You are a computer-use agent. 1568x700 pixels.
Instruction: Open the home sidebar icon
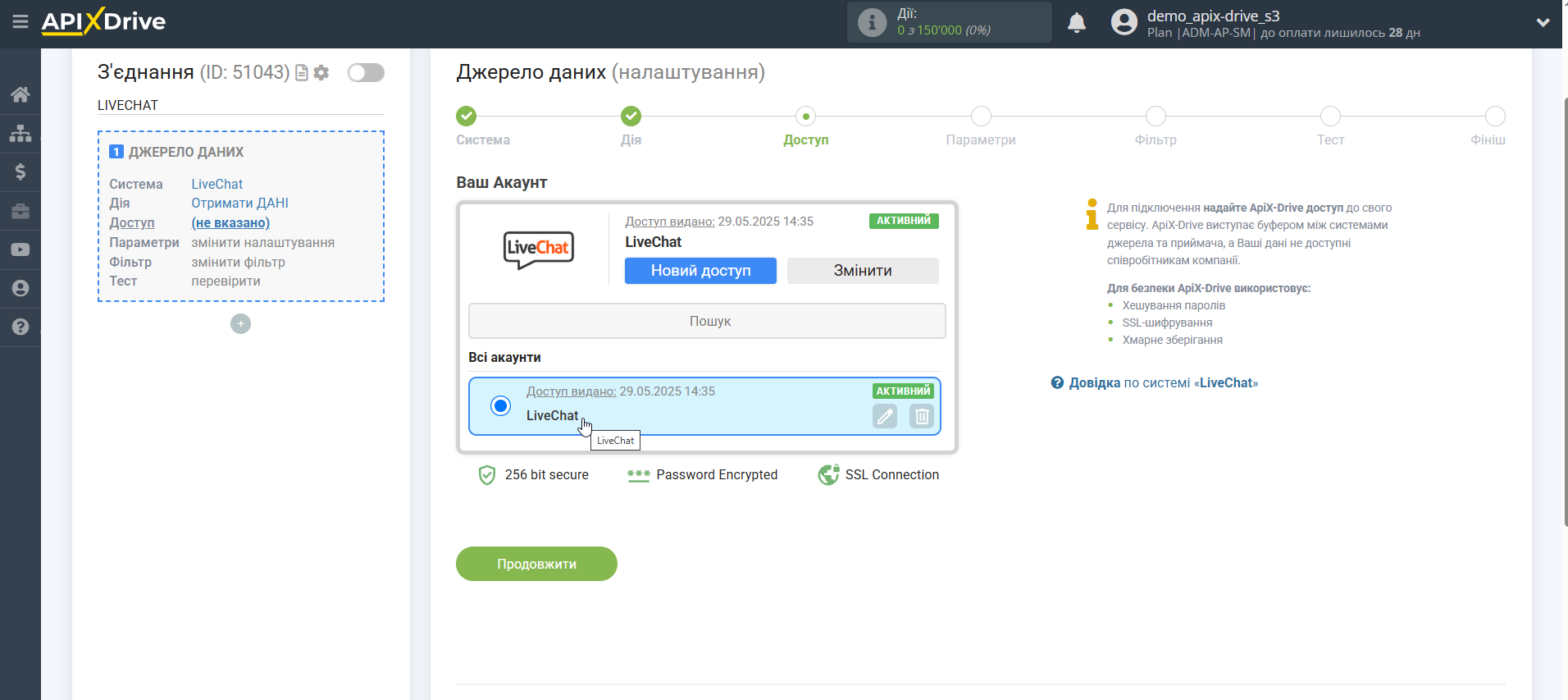click(21, 94)
